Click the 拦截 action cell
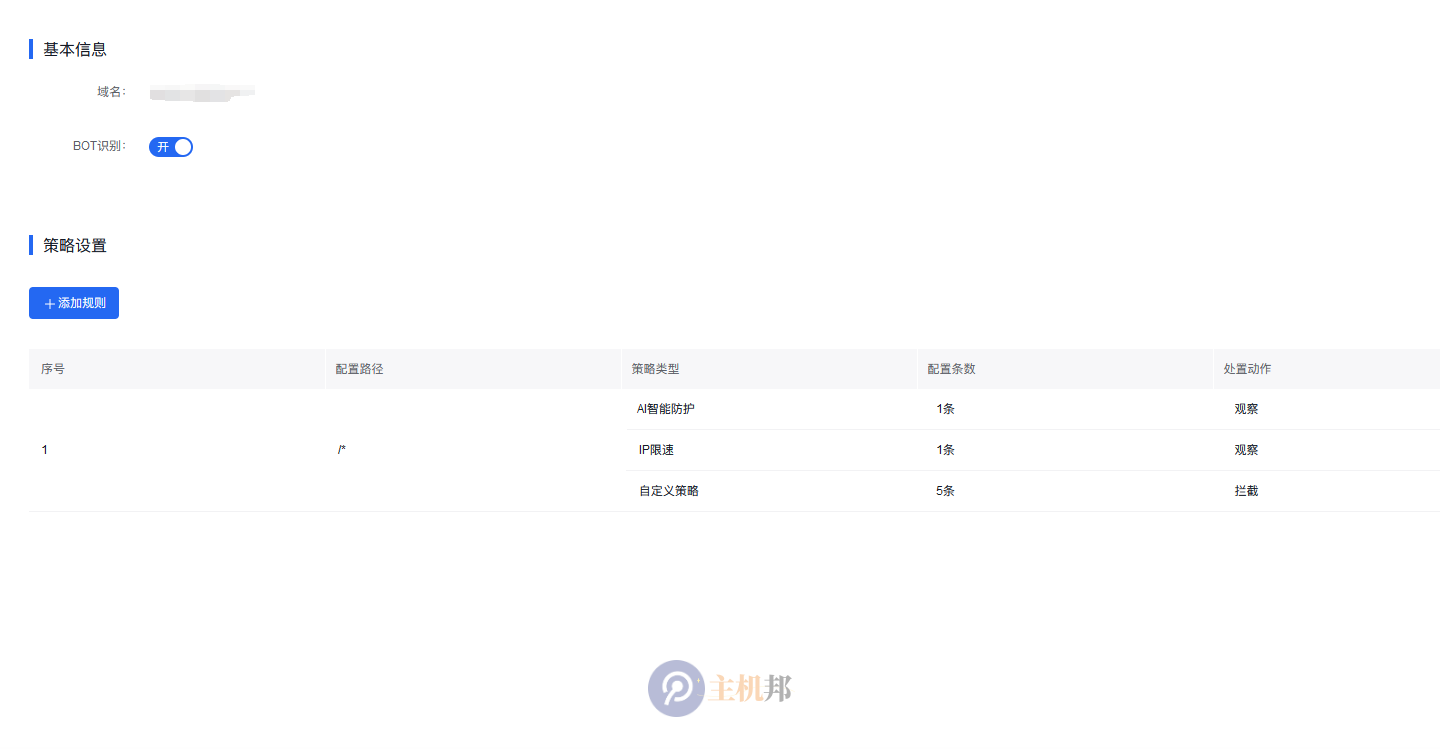1440x749 pixels. (1246, 491)
